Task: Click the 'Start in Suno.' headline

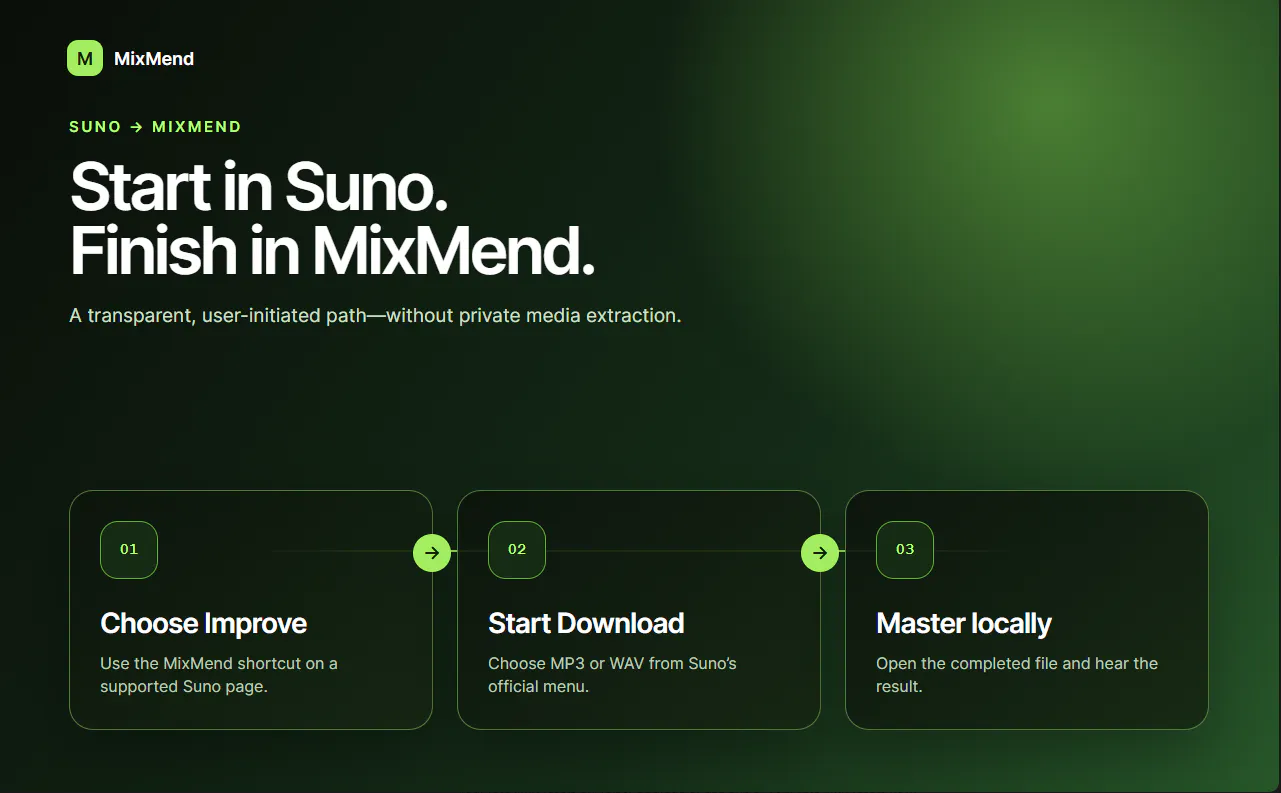Action: coord(259,187)
